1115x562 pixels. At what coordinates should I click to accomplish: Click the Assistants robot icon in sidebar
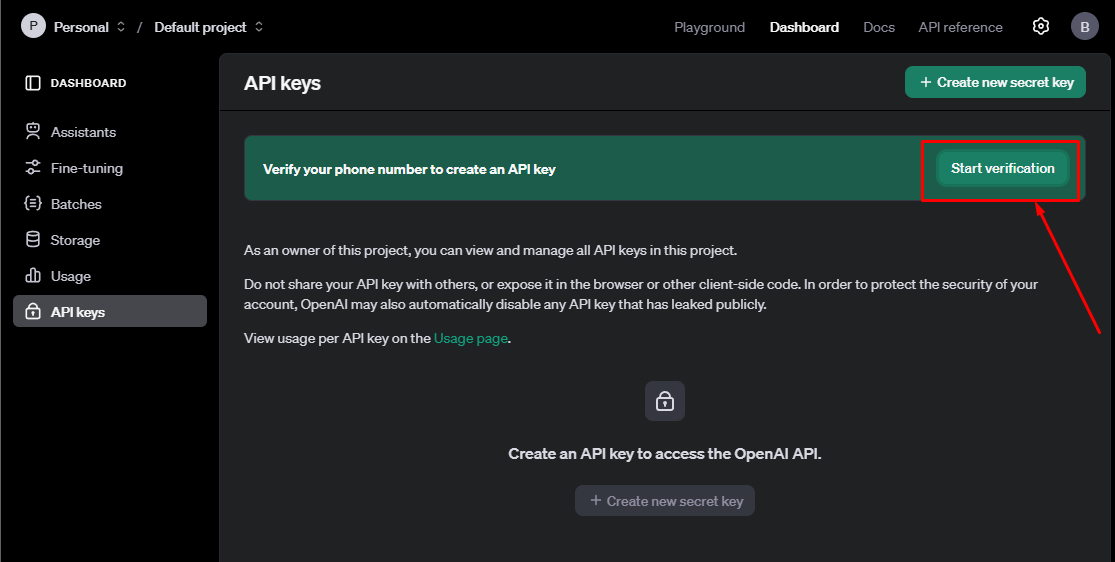coord(33,132)
